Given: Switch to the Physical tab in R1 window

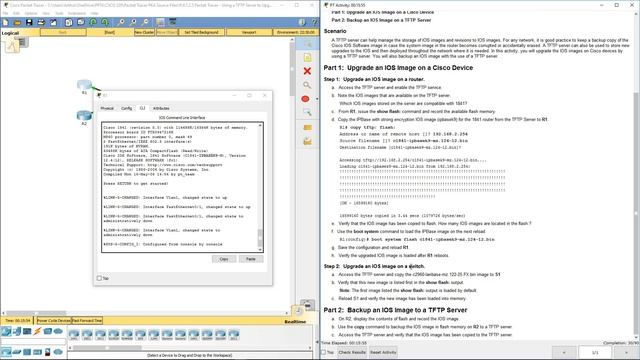Looking at the screenshot, I should coord(107,108).
